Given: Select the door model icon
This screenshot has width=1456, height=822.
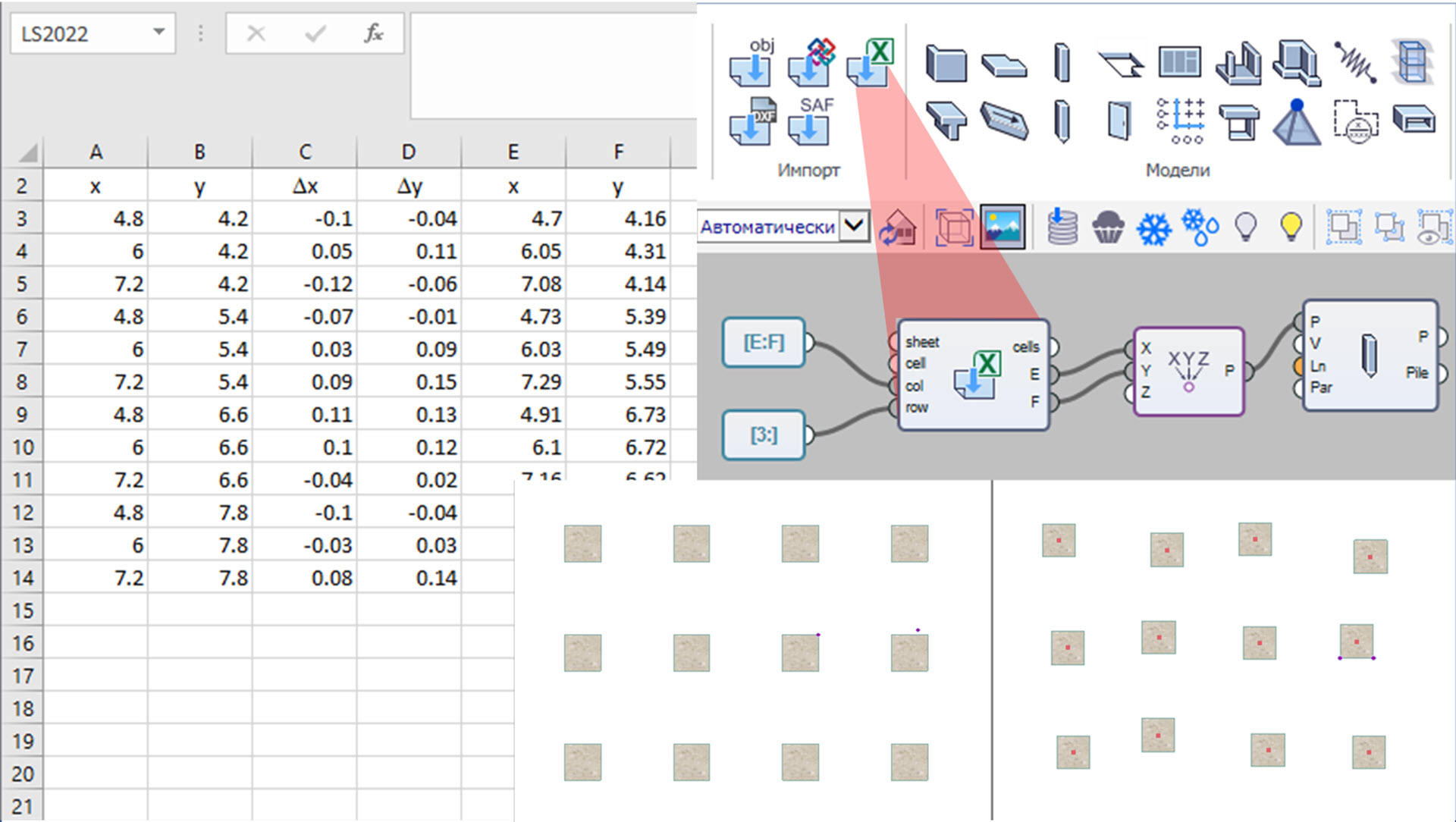Looking at the screenshot, I should point(1119,121).
